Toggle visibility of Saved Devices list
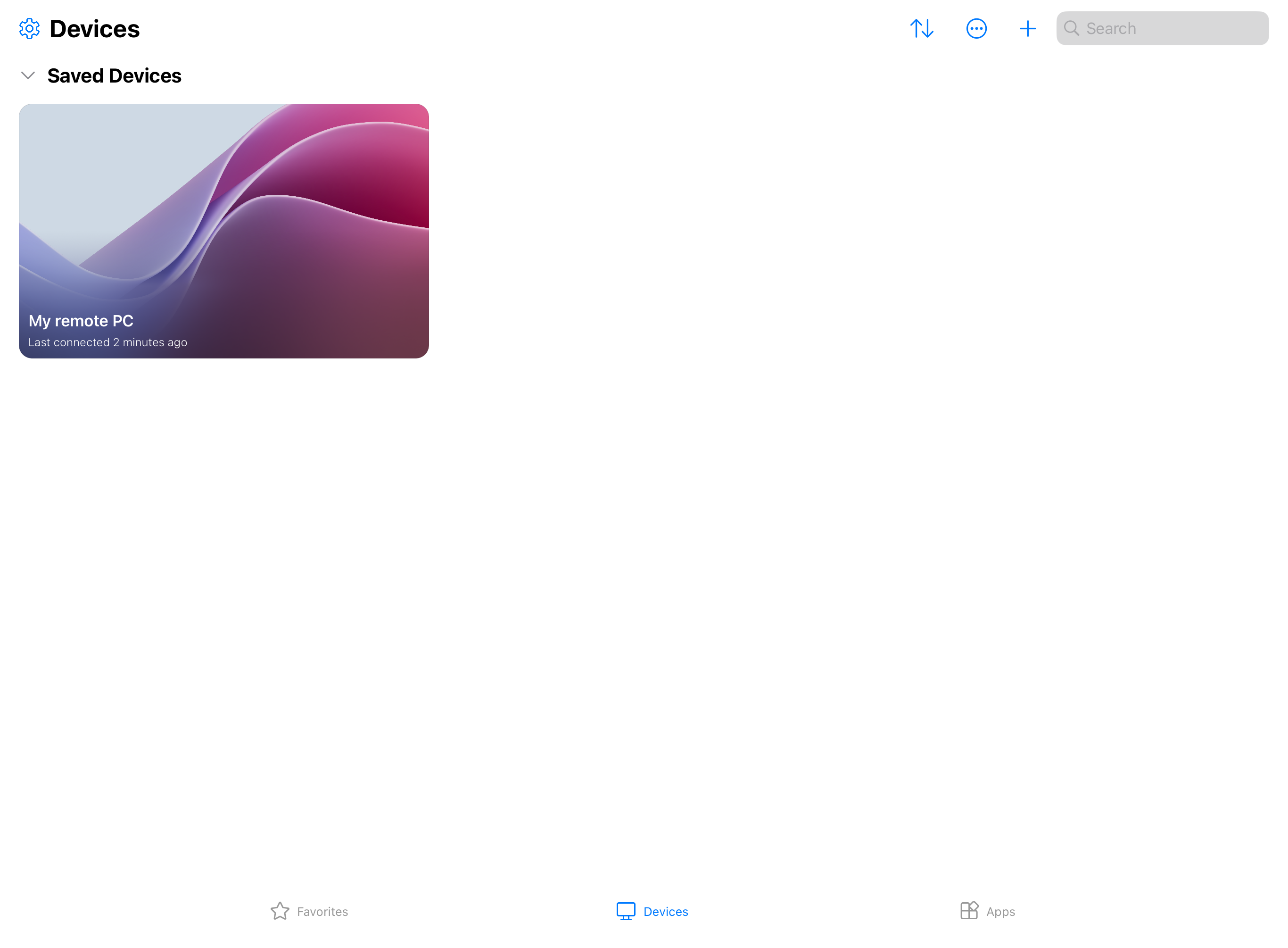1288x948 pixels. (x=28, y=76)
